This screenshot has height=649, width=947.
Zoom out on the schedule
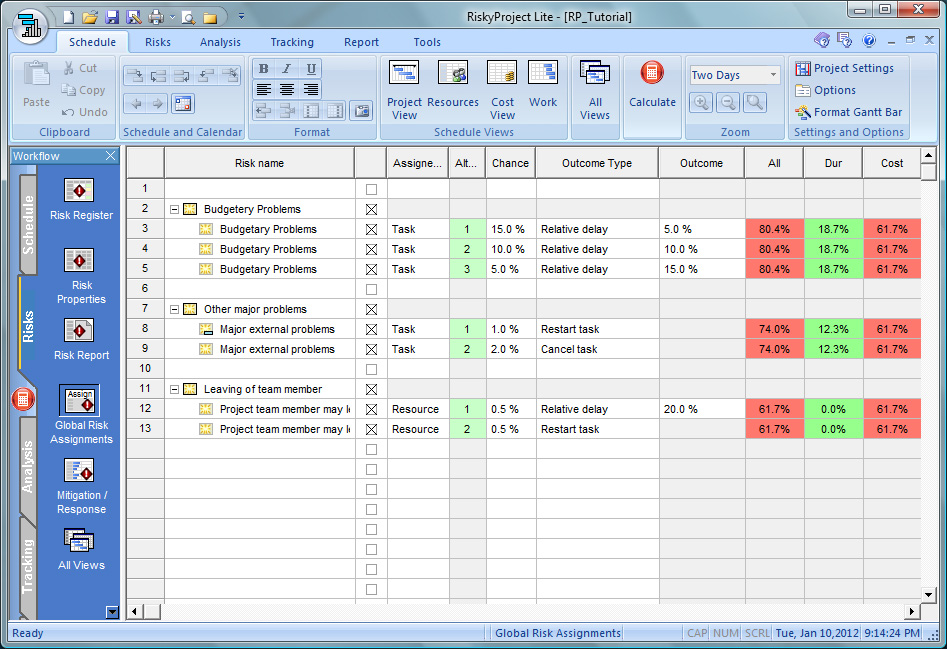[x=728, y=103]
